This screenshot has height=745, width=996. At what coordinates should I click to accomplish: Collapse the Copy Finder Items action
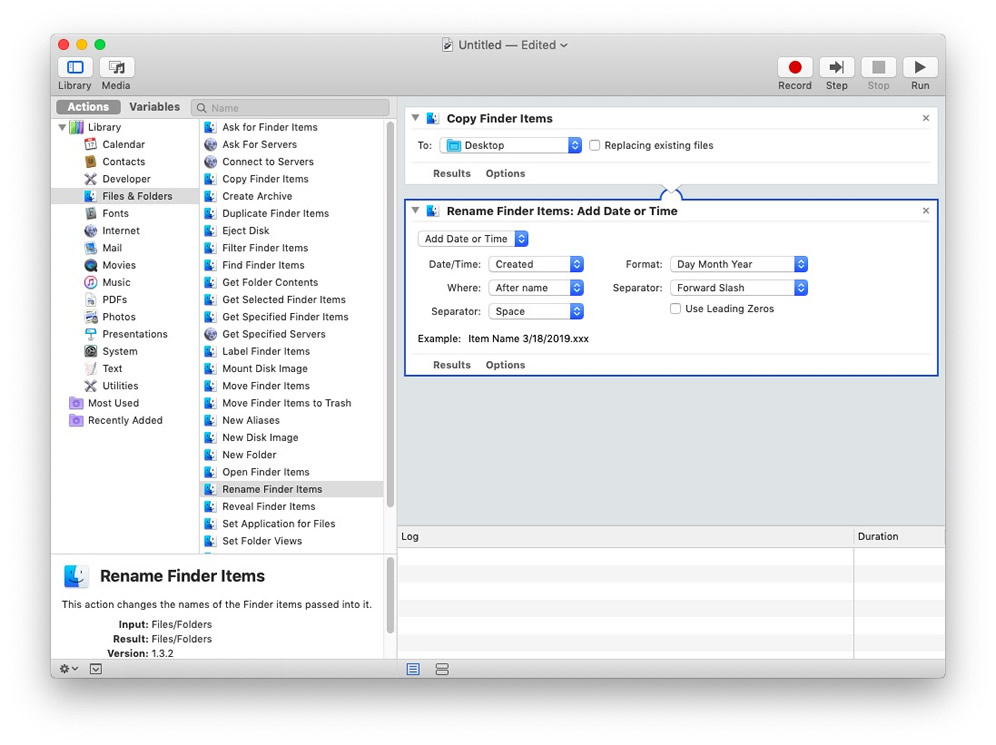click(415, 118)
